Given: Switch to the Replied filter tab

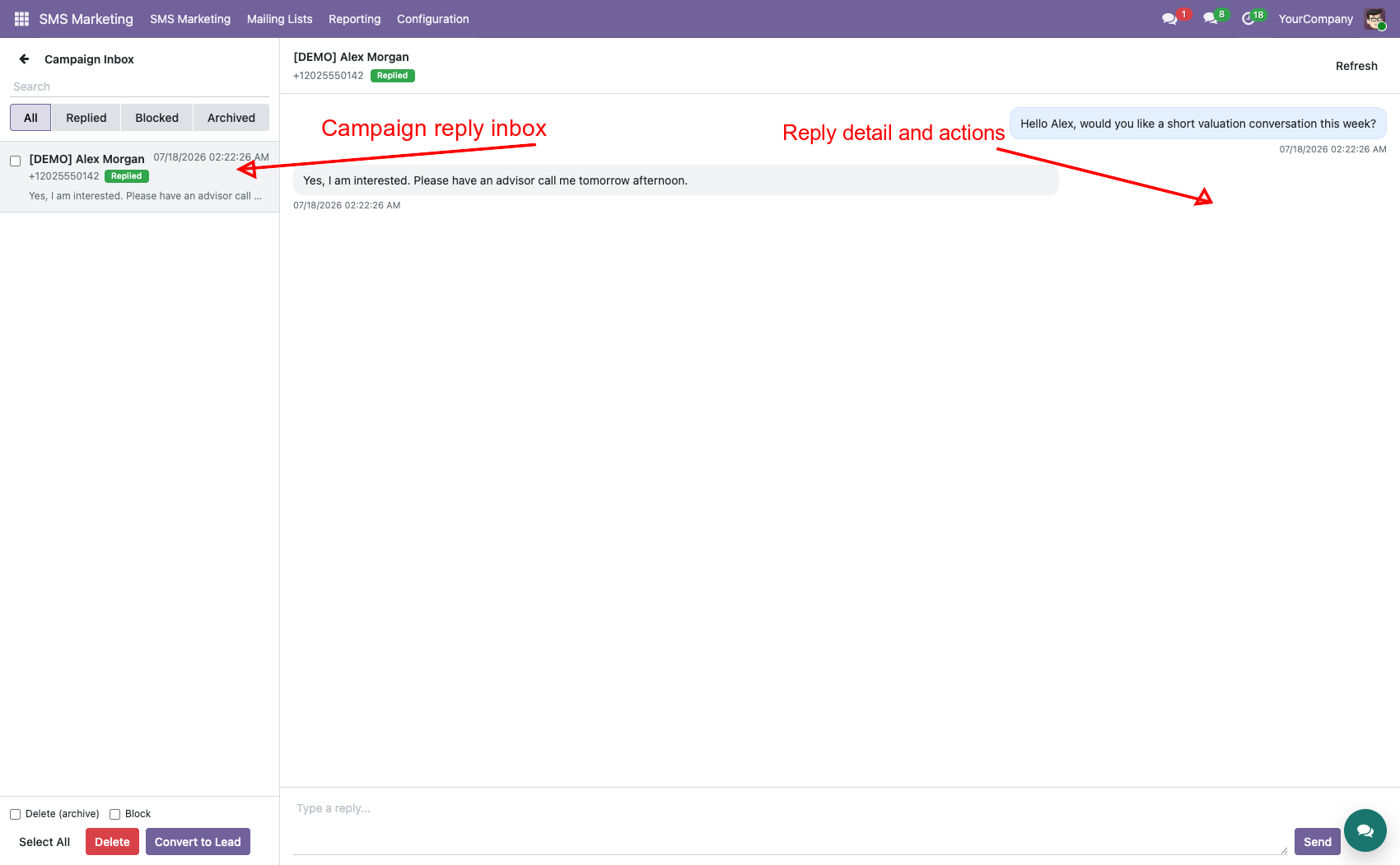Looking at the screenshot, I should pyautogui.click(x=86, y=118).
